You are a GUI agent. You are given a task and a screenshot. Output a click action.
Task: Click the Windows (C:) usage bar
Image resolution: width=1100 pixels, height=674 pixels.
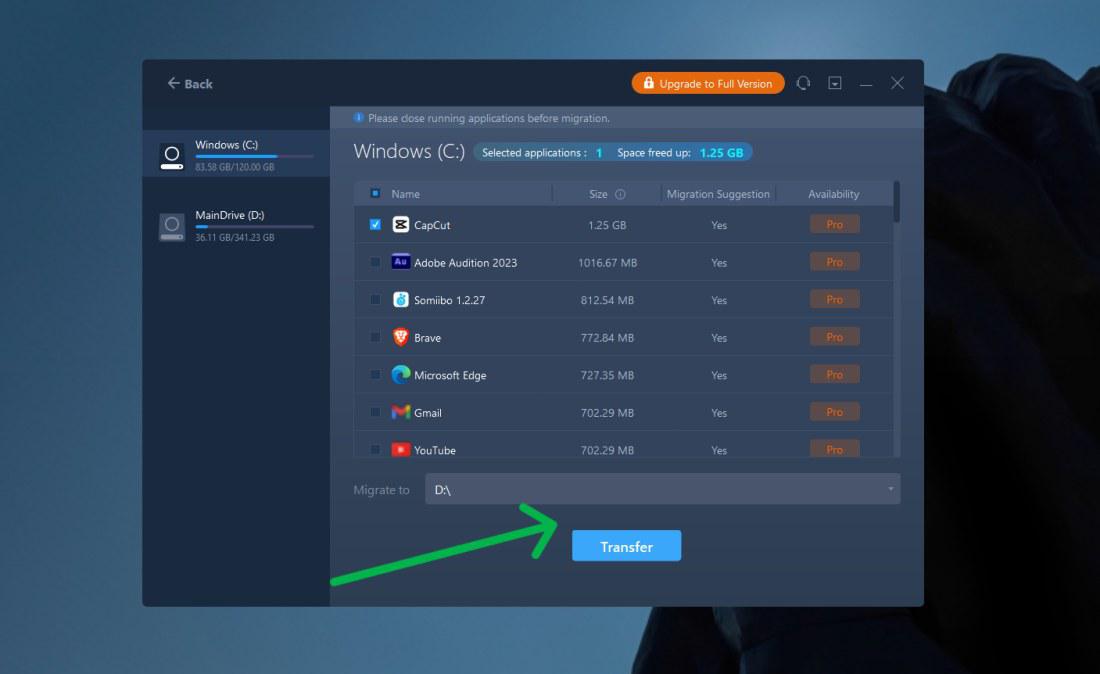pos(254,156)
